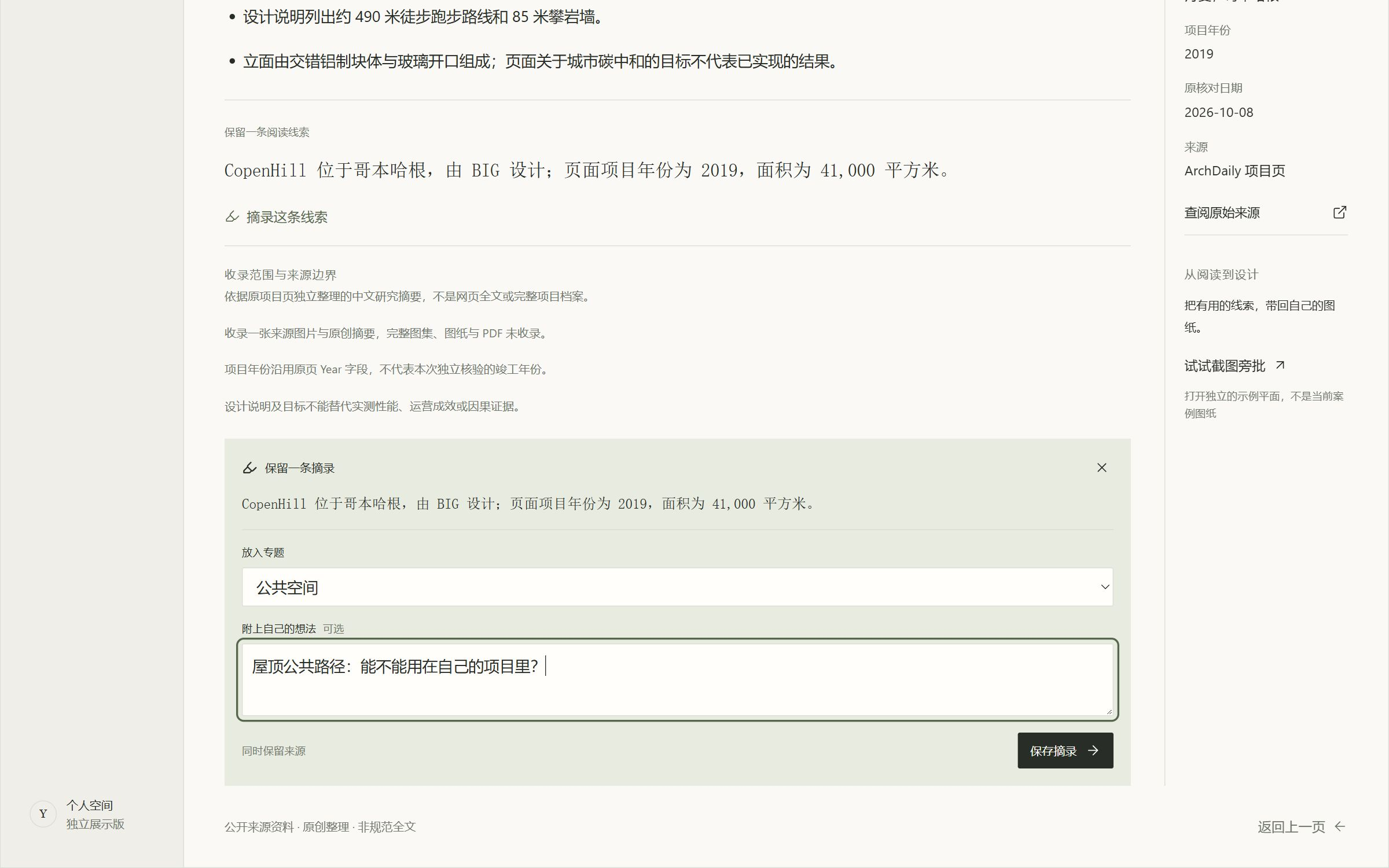This screenshot has width=1389, height=868.
Task: Click the 收录范围与来源边界 heading
Action: click(x=280, y=275)
